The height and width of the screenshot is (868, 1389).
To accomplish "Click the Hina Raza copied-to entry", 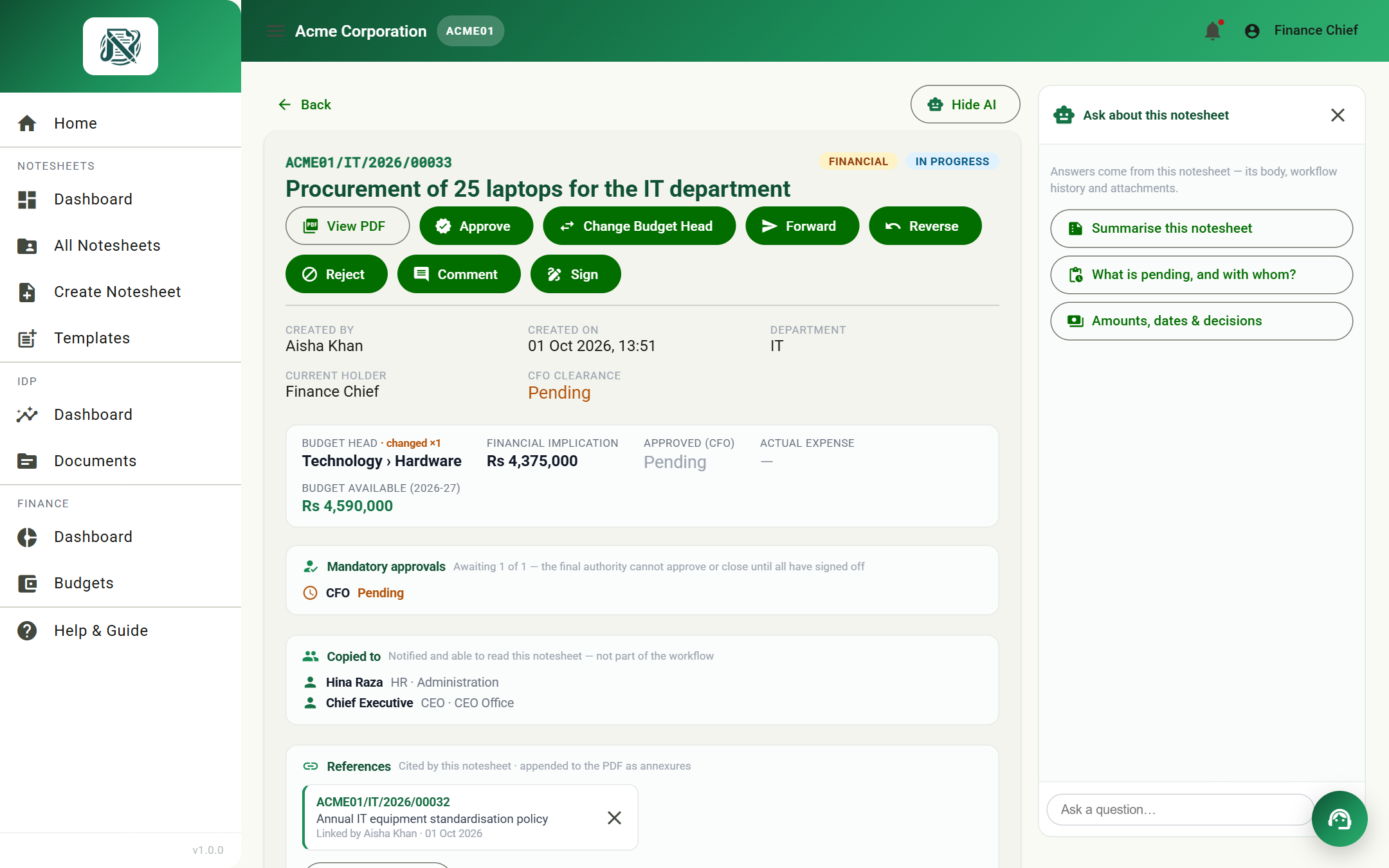I will click(401, 682).
